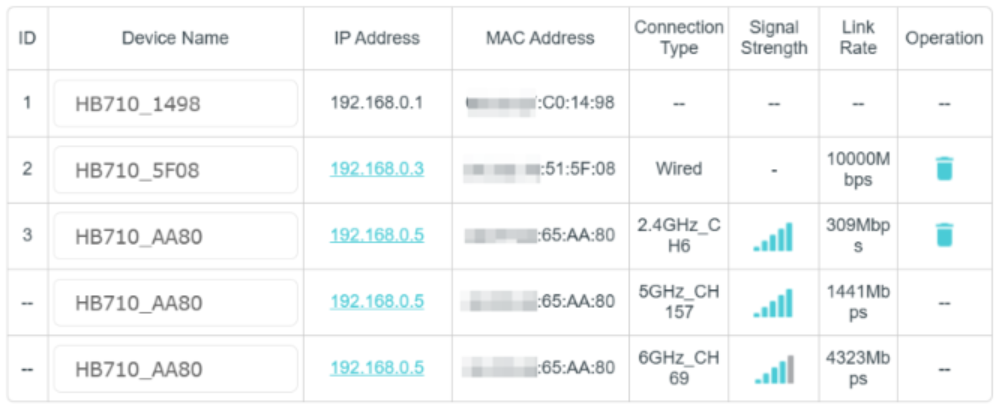Delete the HB710_AA80 device in row 3

(x=944, y=235)
